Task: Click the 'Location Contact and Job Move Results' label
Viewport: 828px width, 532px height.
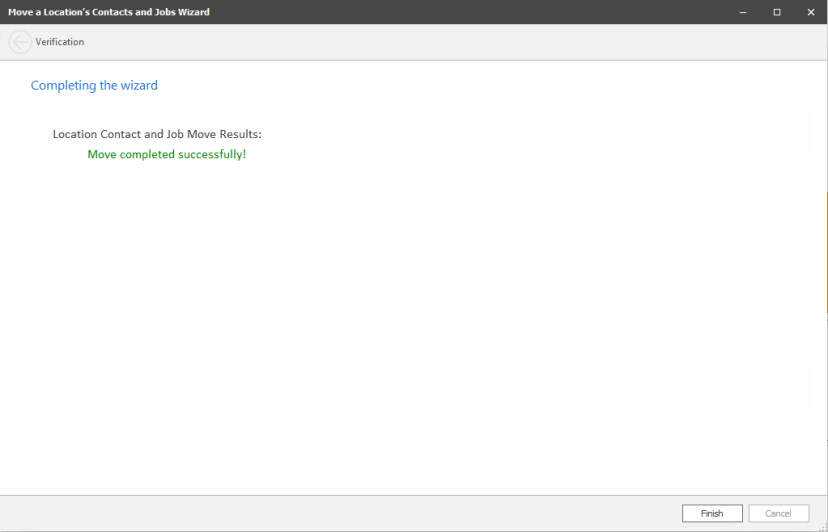Action: 157,134
